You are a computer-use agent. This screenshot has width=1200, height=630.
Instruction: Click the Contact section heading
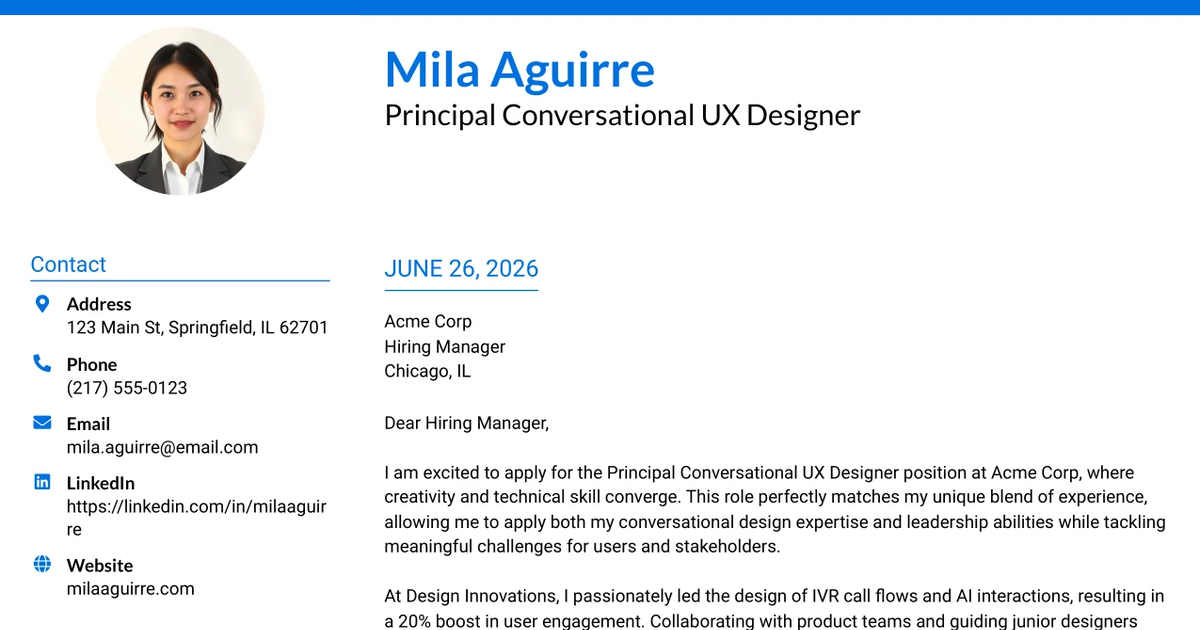68,264
